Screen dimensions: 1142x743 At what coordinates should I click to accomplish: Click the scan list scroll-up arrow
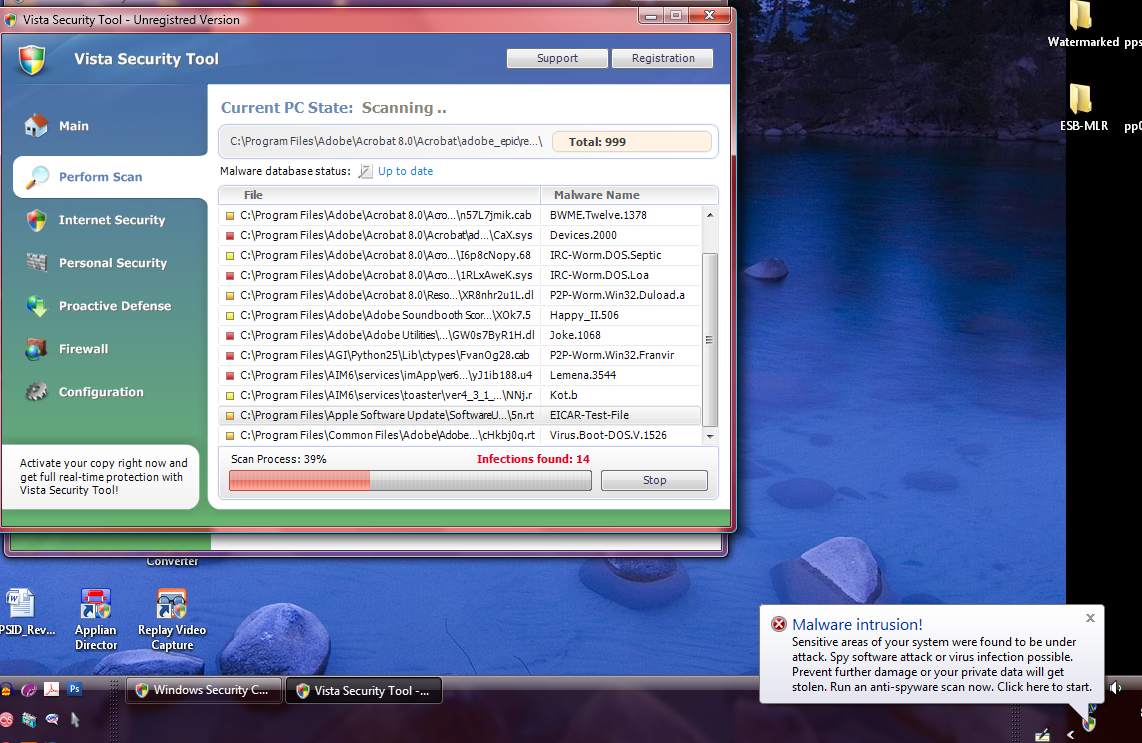point(709,215)
